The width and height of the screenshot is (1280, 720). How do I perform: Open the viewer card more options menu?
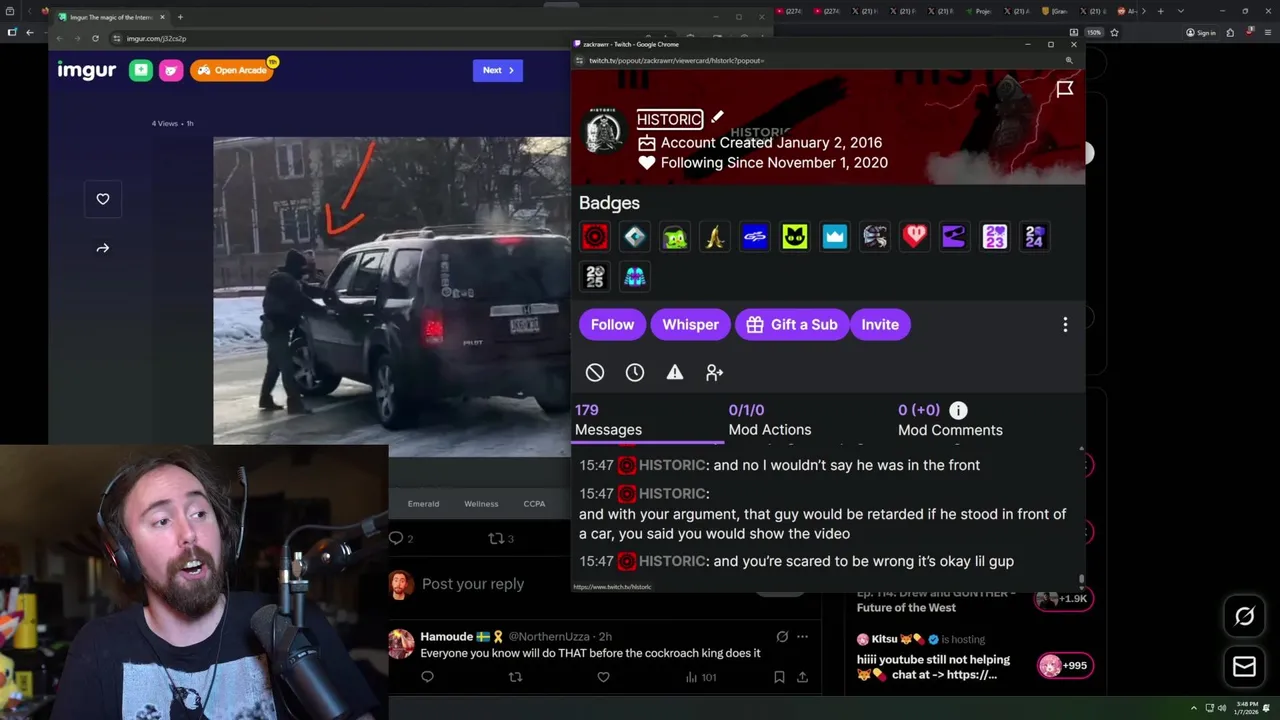pyautogui.click(x=1065, y=324)
